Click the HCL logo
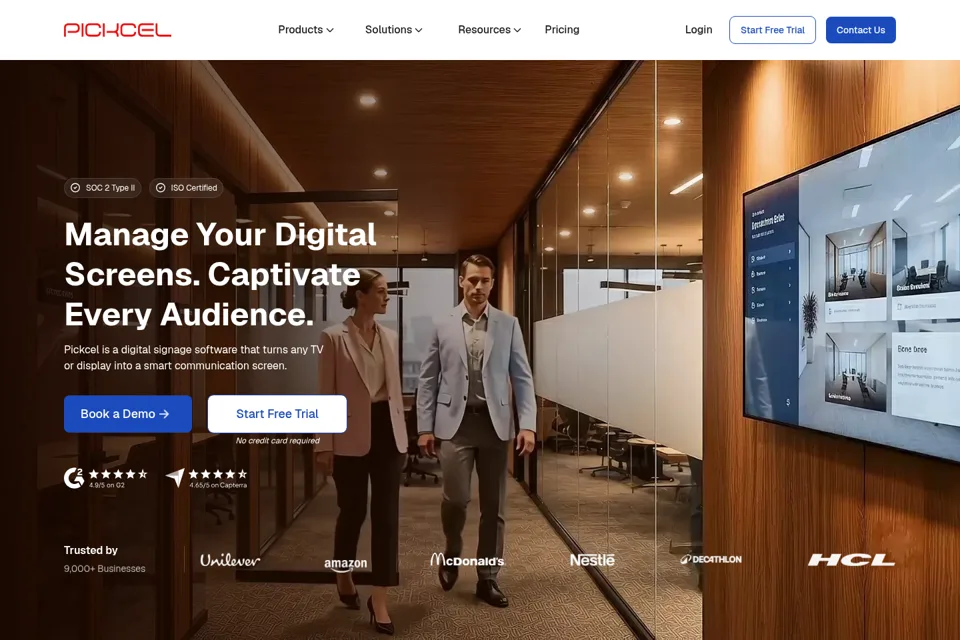Viewport: 960px width, 640px height. pyautogui.click(x=852, y=560)
